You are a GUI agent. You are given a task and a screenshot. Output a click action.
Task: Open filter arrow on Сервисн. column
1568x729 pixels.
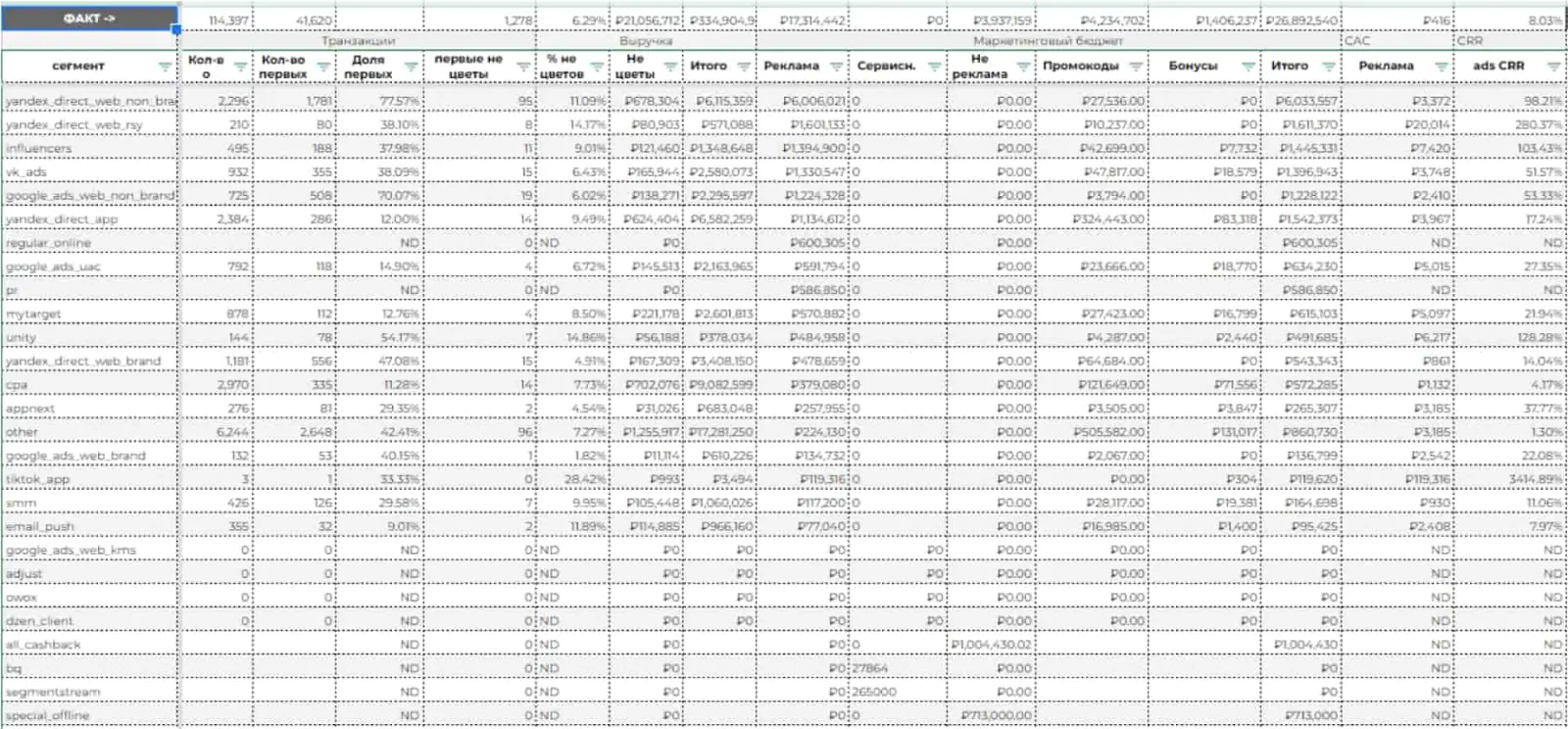tap(934, 67)
